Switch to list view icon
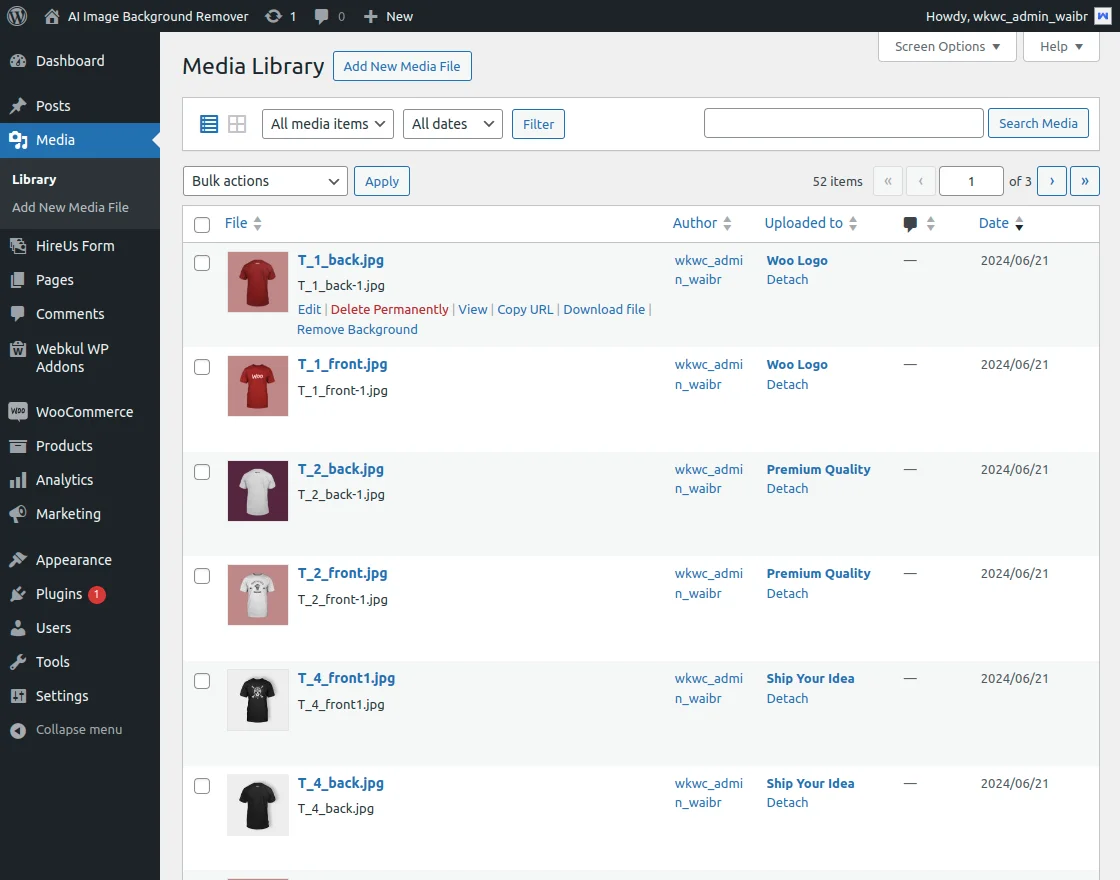The image size is (1120, 880). pos(209,124)
